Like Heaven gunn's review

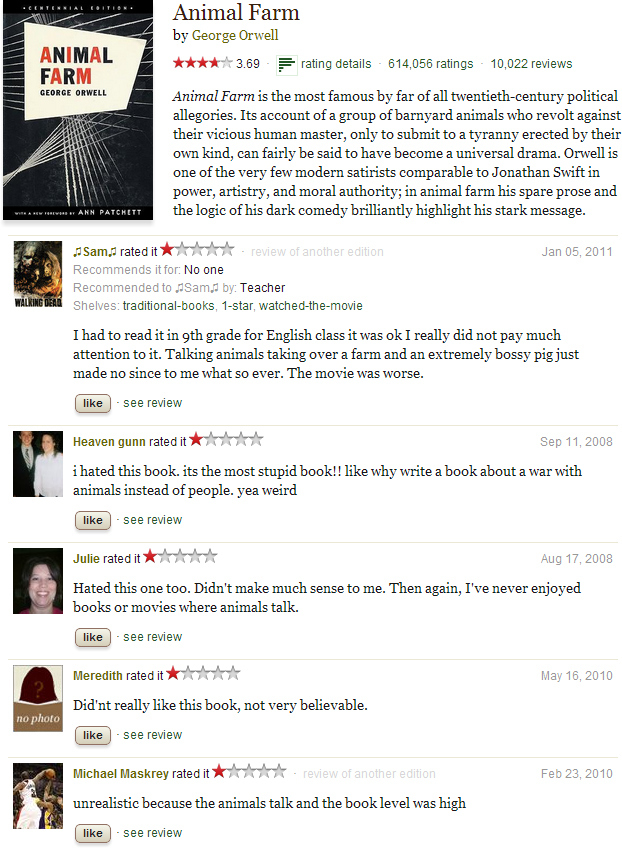click(x=93, y=520)
